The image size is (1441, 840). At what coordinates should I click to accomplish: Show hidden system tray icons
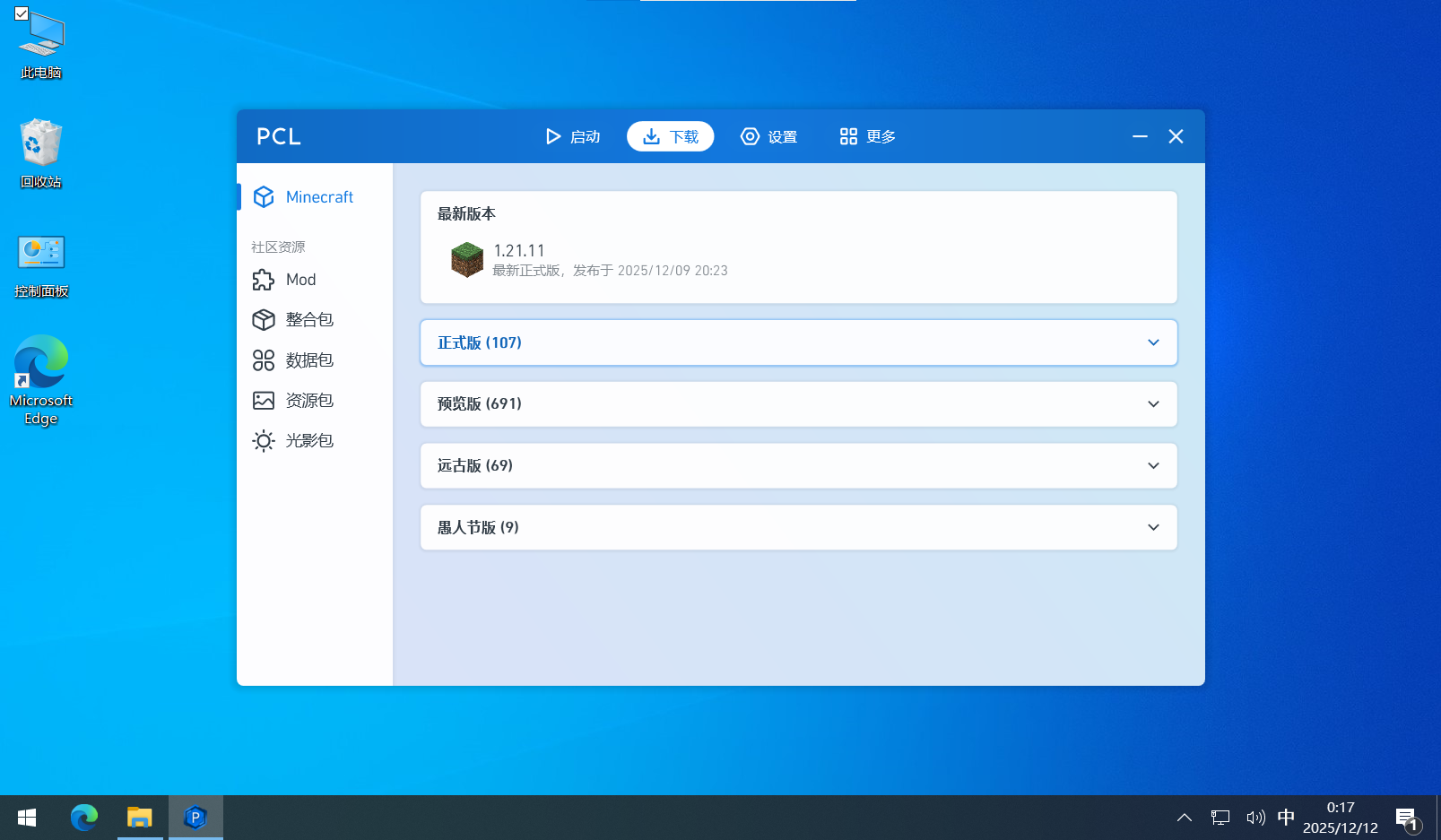[x=1185, y=818]
